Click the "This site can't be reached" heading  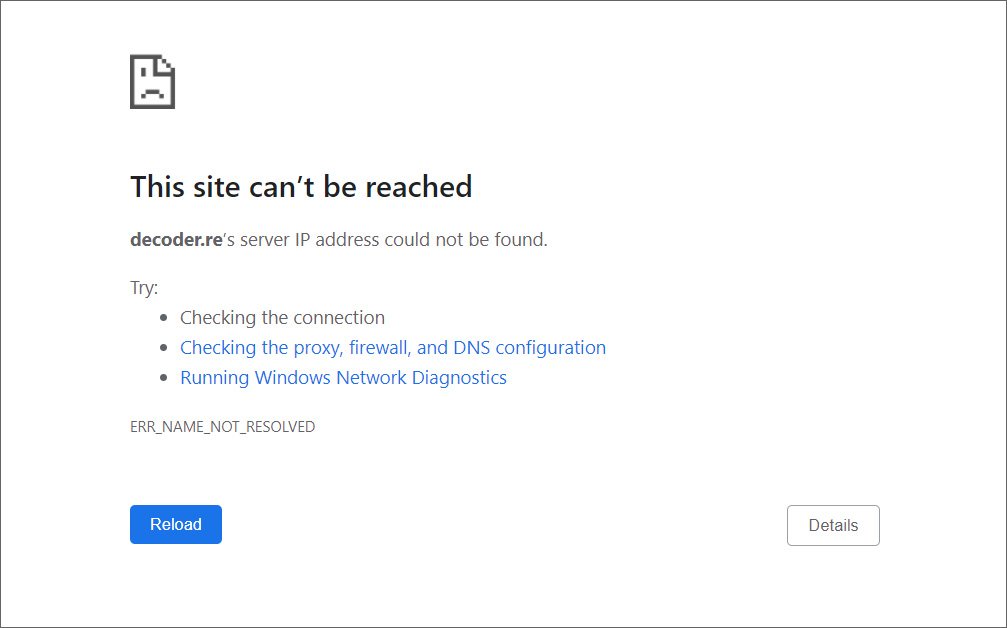point(301,187)
